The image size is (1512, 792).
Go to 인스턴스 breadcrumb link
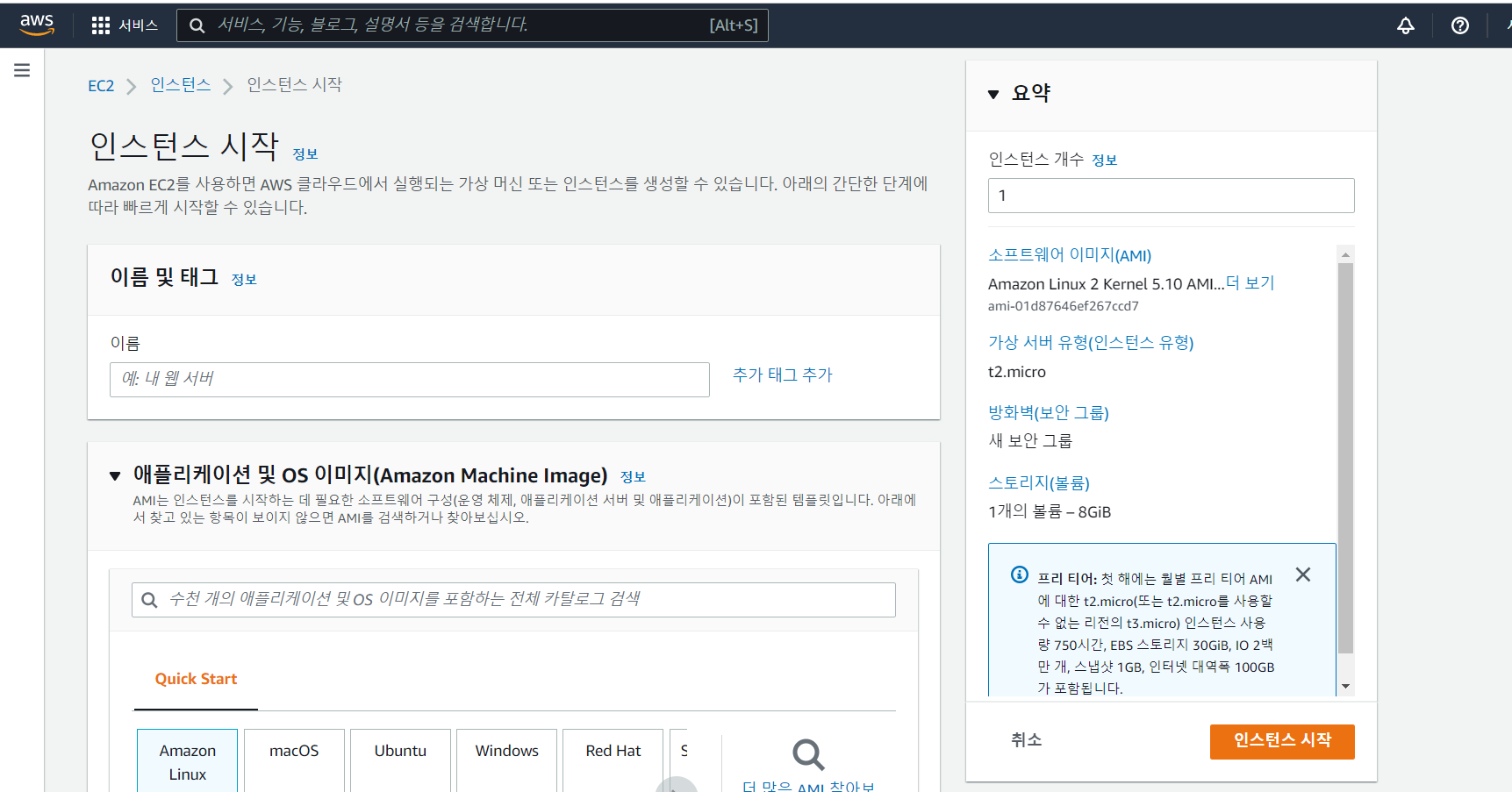click(181, 85)
